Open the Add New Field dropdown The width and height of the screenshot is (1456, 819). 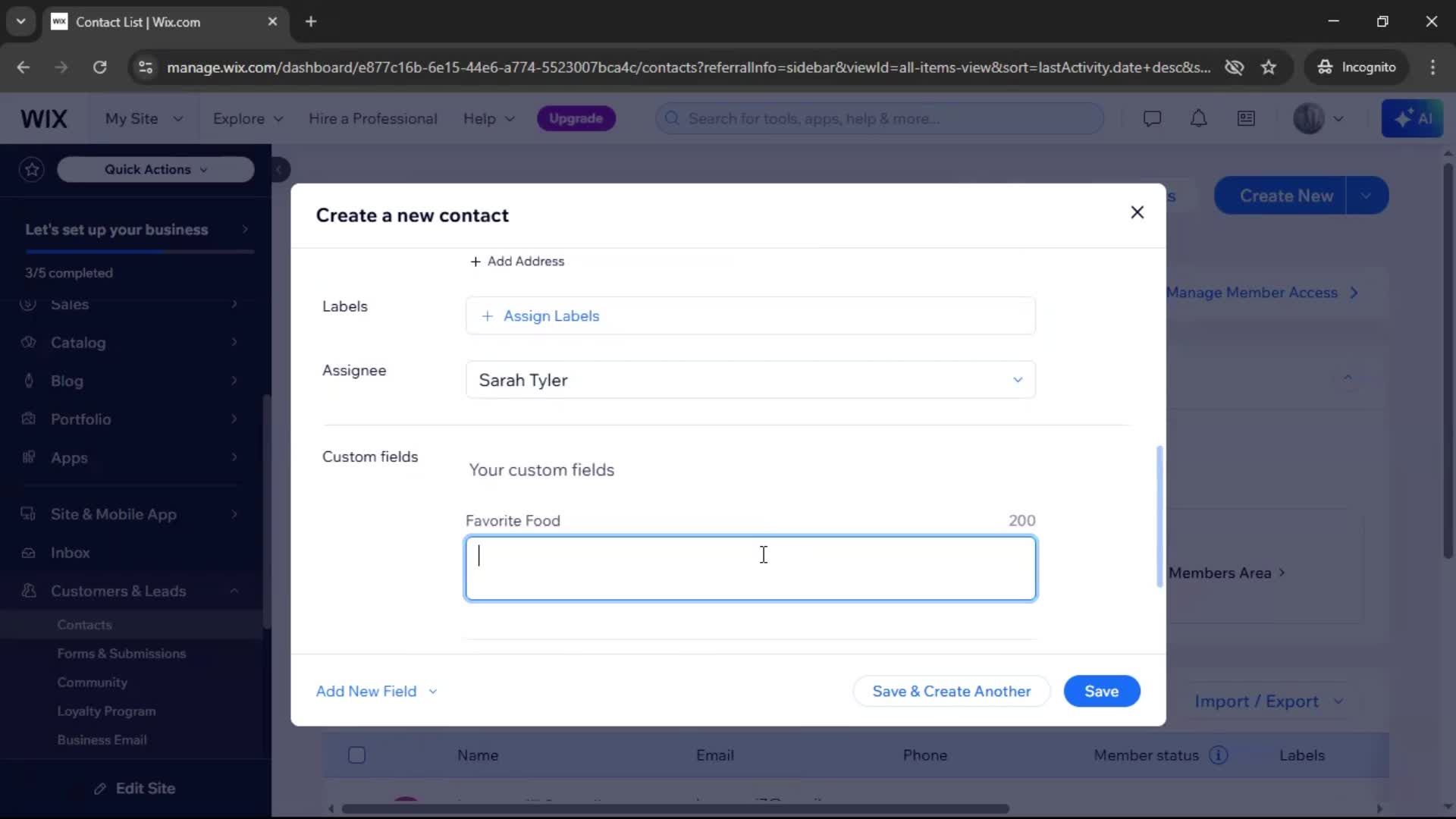coord(377,692)
